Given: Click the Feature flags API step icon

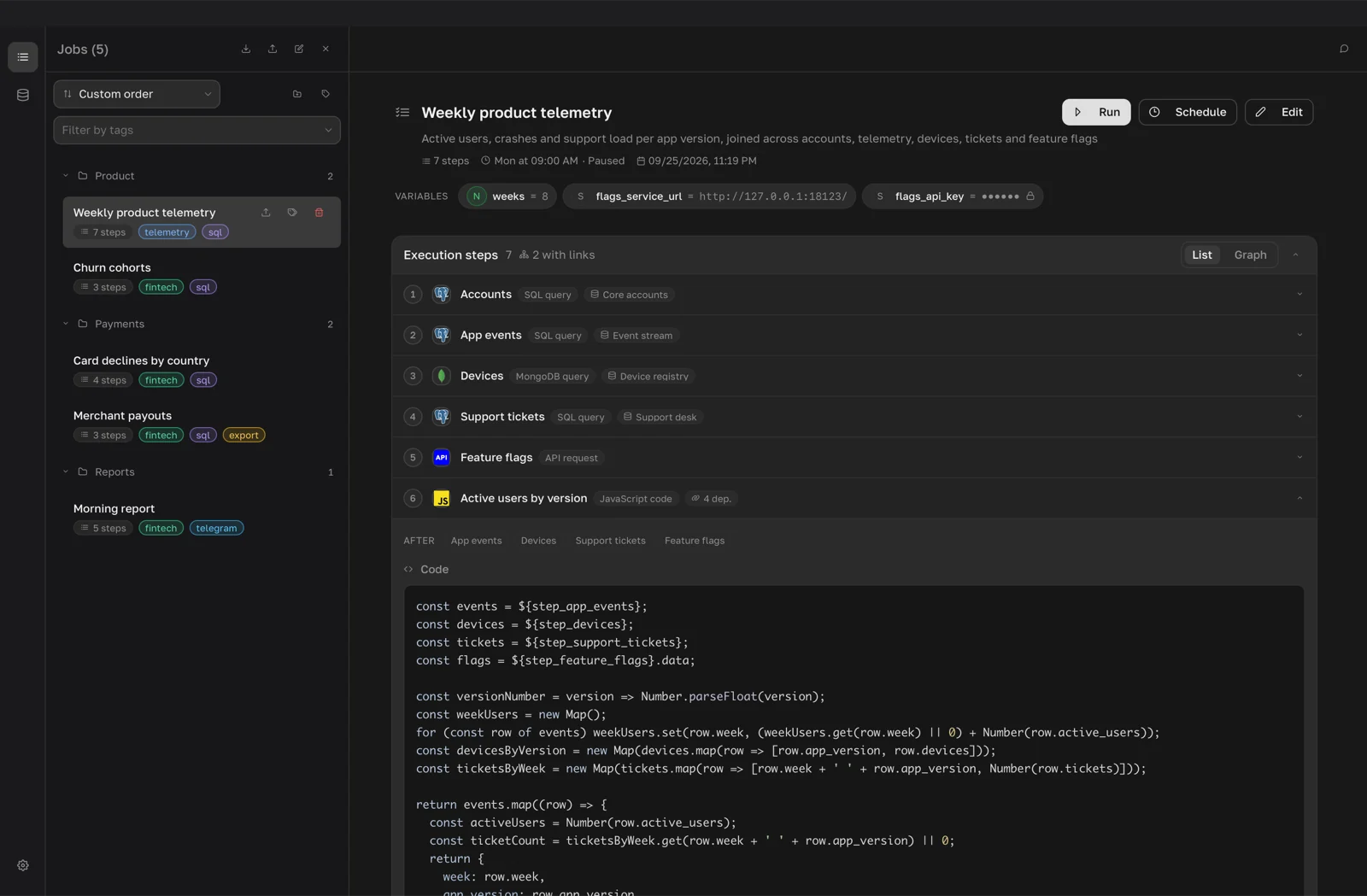Looking at the screenshot, I should pos(442,458).
